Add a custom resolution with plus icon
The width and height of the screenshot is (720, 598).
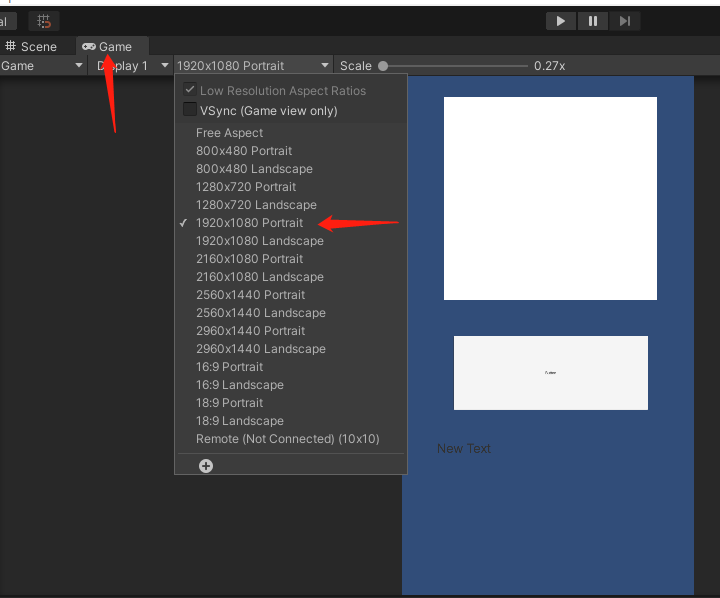click(x=206, y=466)
